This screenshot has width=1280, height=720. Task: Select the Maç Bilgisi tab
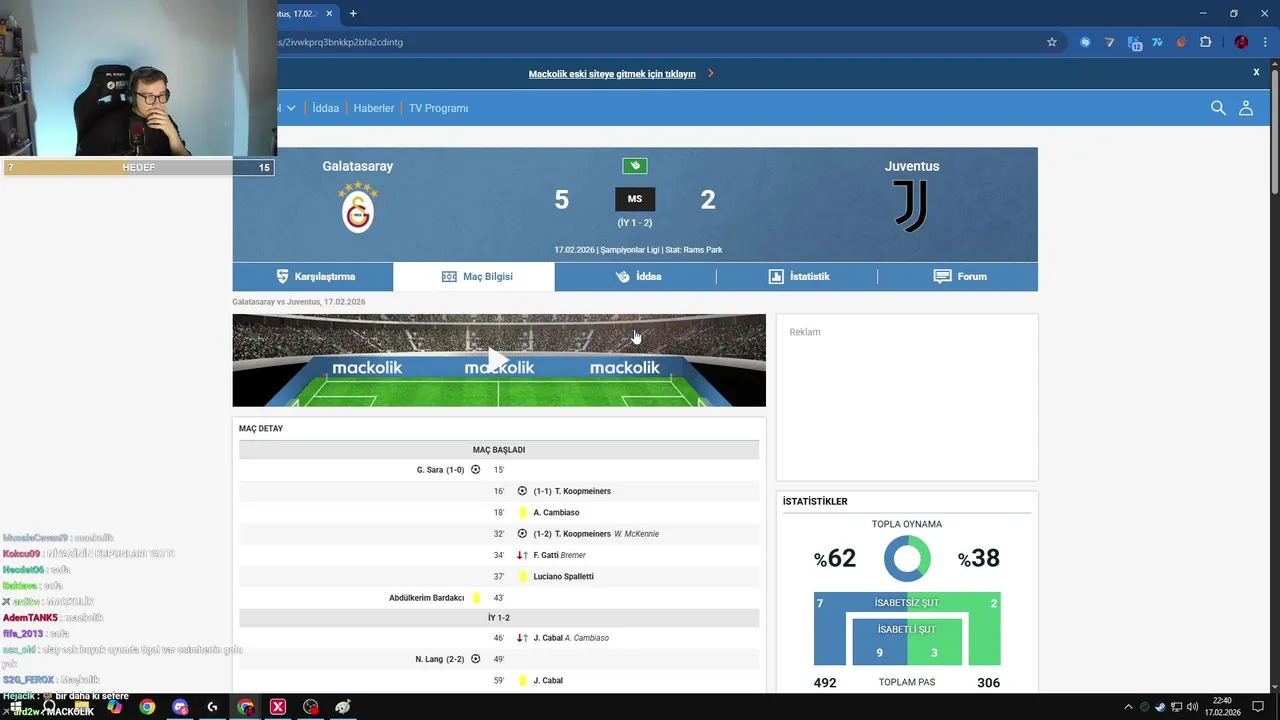(x=474, y=276)
